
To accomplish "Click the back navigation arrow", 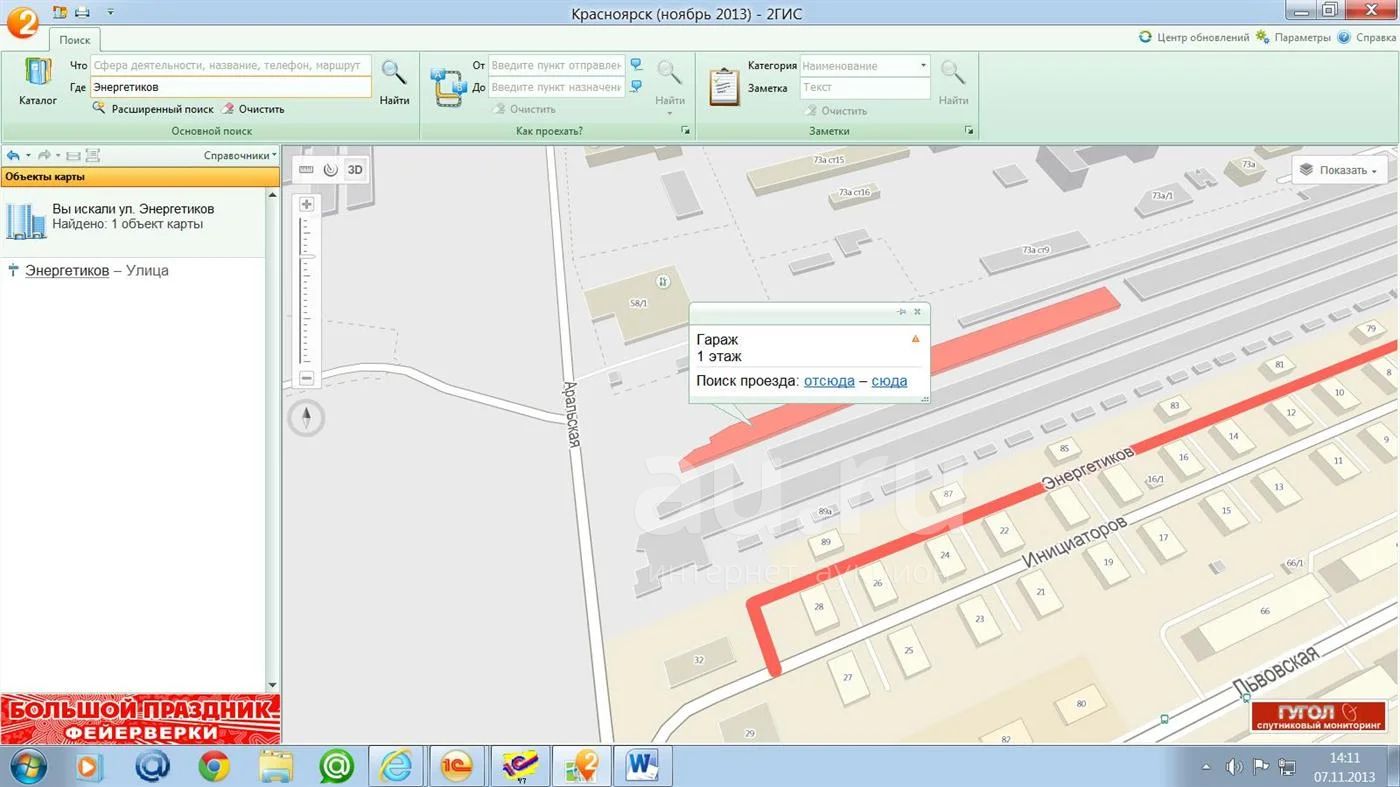I will [x=13, y=155].
